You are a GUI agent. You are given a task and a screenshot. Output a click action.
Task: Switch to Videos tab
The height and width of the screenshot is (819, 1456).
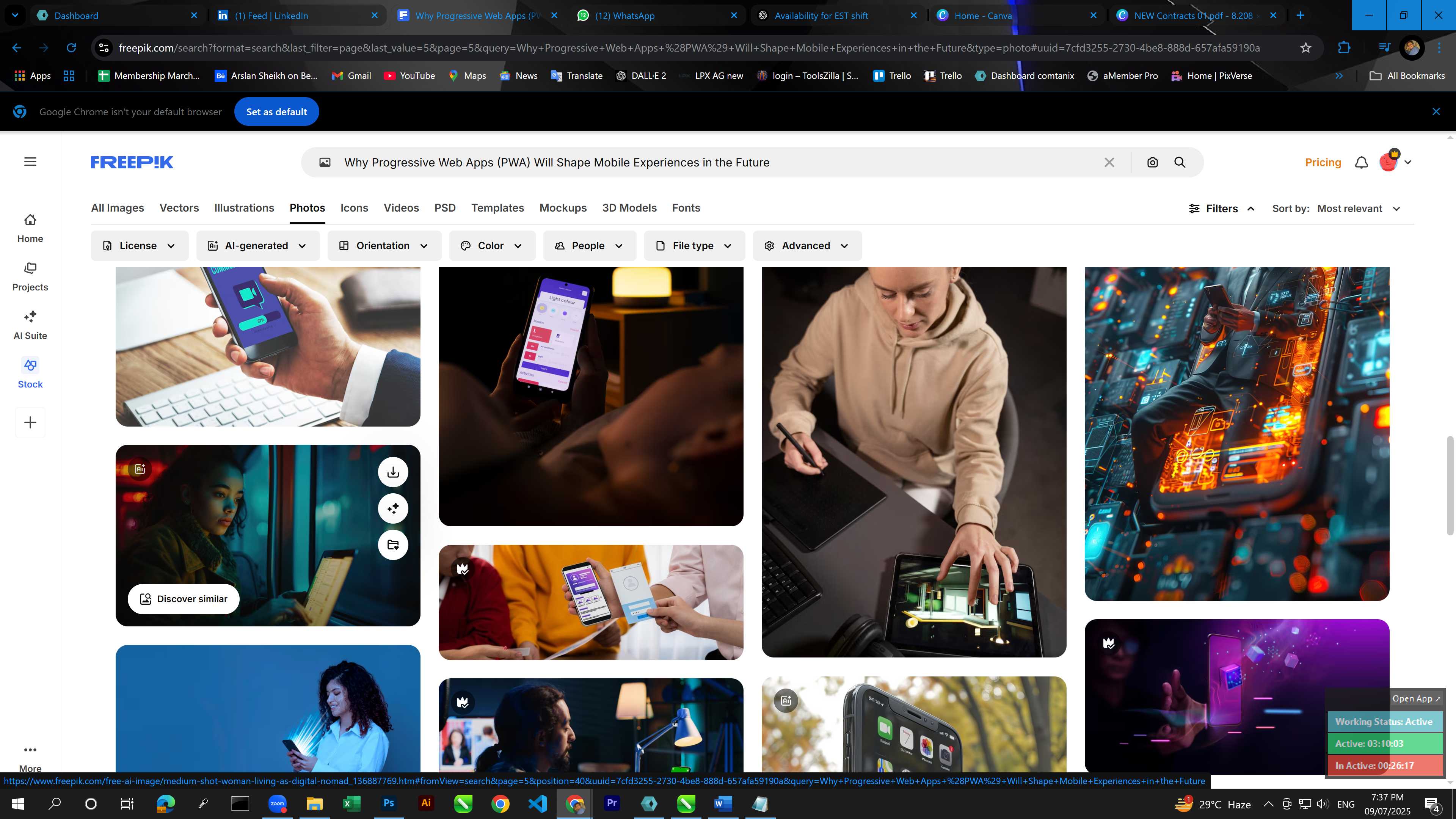click(401, 208)
